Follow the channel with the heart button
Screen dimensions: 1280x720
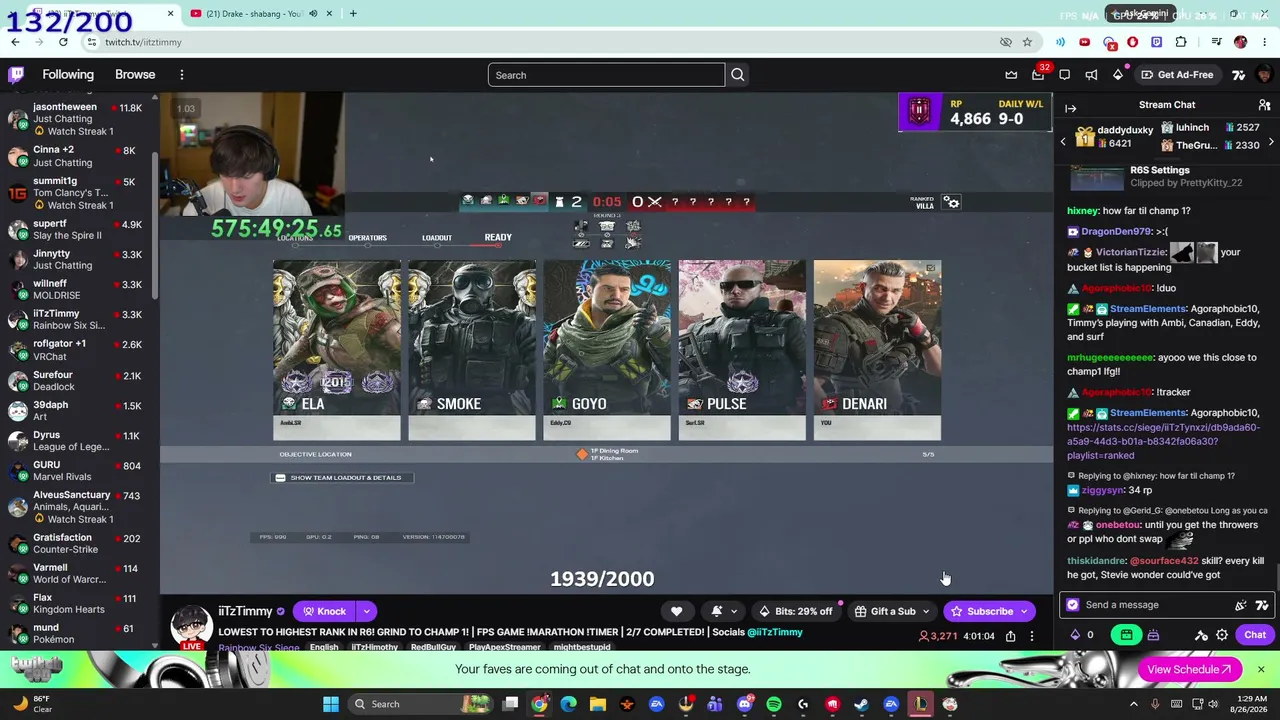pyautogui.click(x=676, y=611)
